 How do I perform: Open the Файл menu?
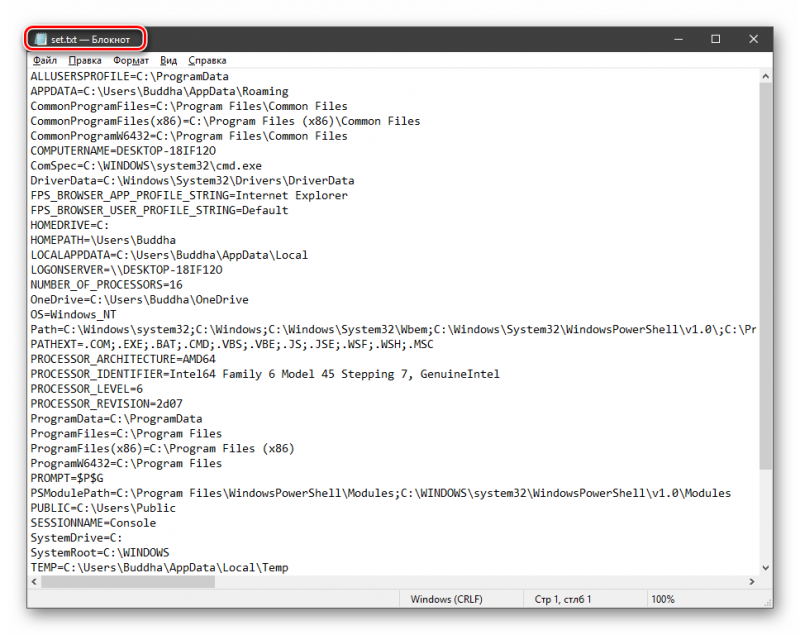(45, 60)
